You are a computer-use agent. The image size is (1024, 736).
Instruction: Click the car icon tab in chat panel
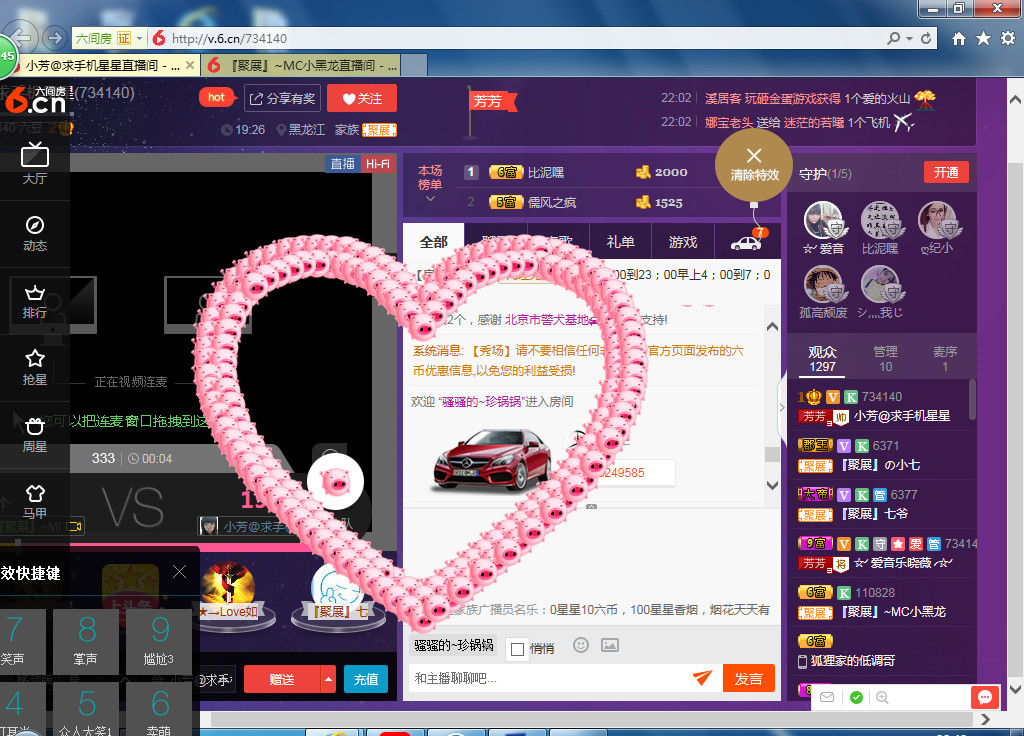coord(746,242)
